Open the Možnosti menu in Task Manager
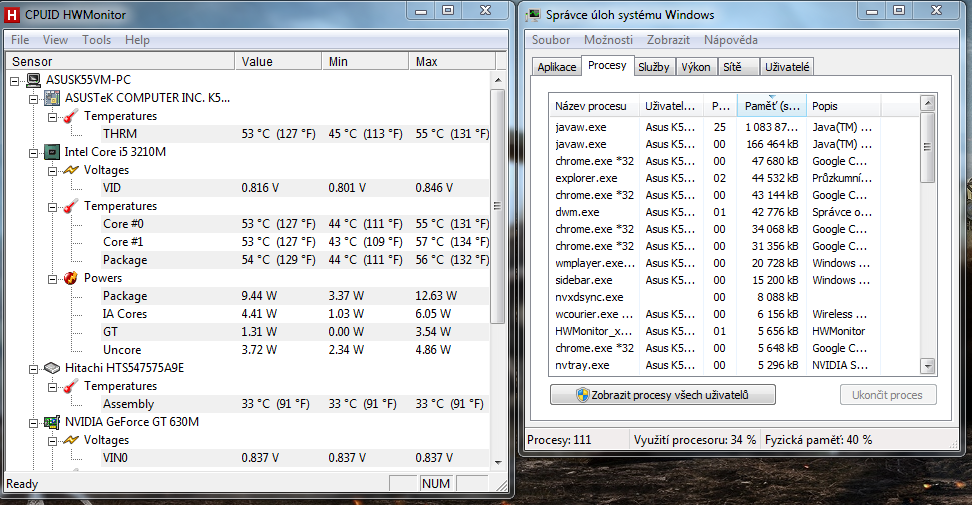 point(608,40)
